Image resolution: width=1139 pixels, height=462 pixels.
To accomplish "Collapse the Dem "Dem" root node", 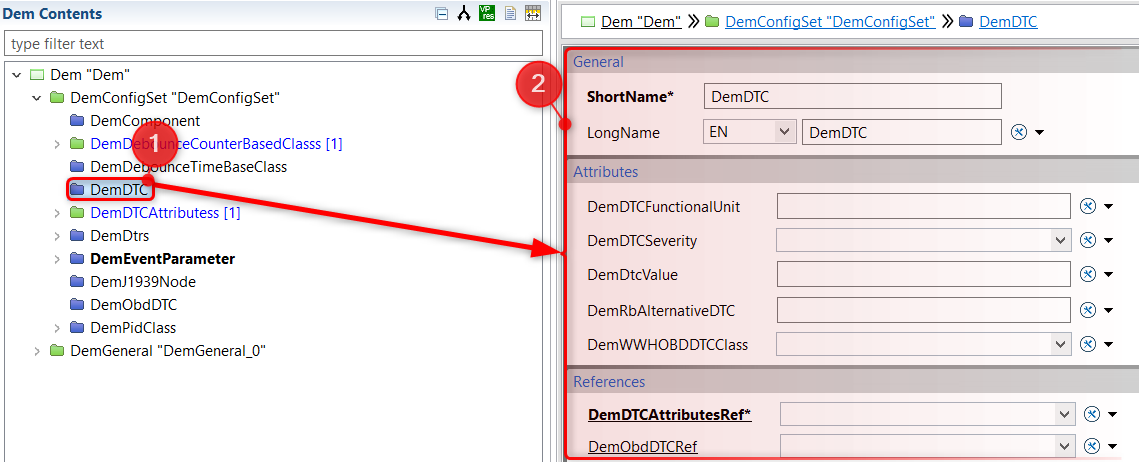I will (17, 75).
